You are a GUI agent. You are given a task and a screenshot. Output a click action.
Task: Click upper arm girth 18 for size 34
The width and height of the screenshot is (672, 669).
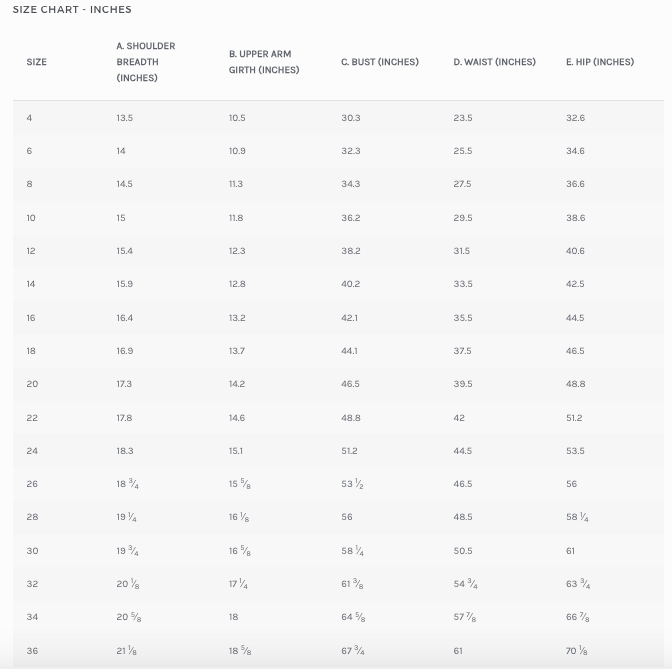(234, 617)
